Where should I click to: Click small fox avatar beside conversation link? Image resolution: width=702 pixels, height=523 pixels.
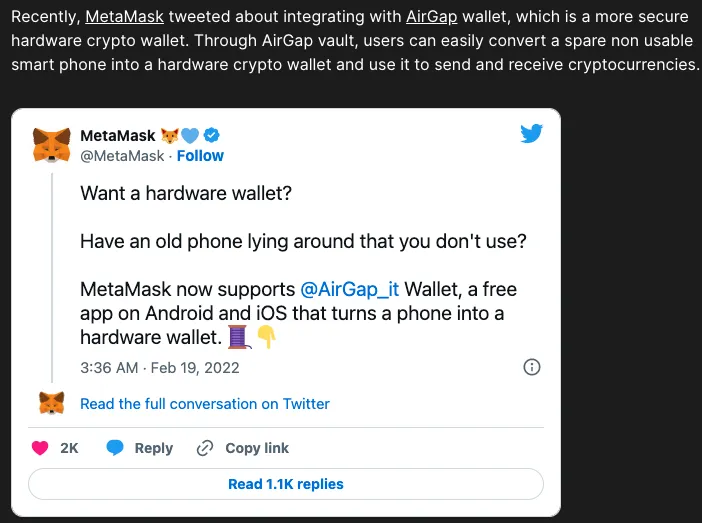coord(52,404)
